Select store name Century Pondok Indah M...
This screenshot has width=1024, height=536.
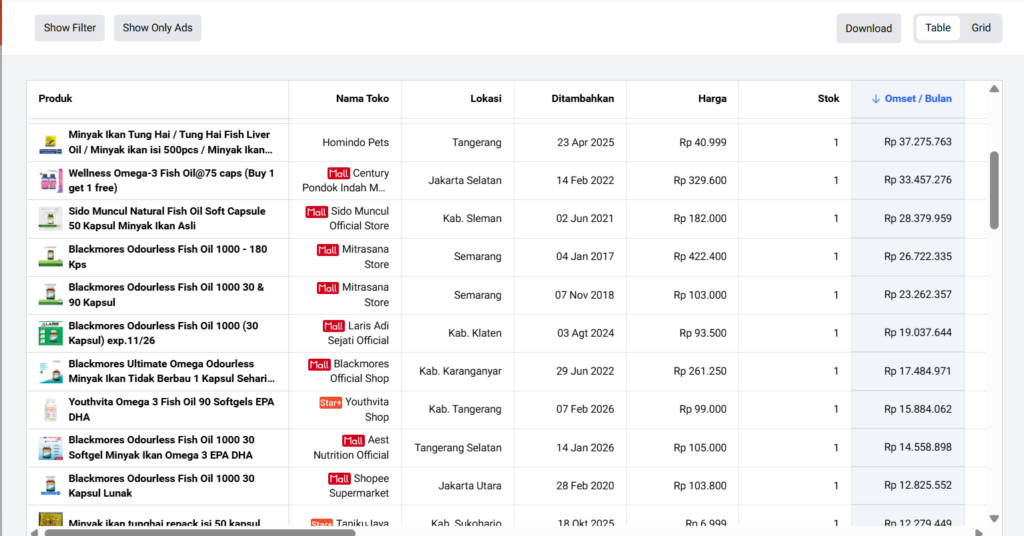coord(345,180)
